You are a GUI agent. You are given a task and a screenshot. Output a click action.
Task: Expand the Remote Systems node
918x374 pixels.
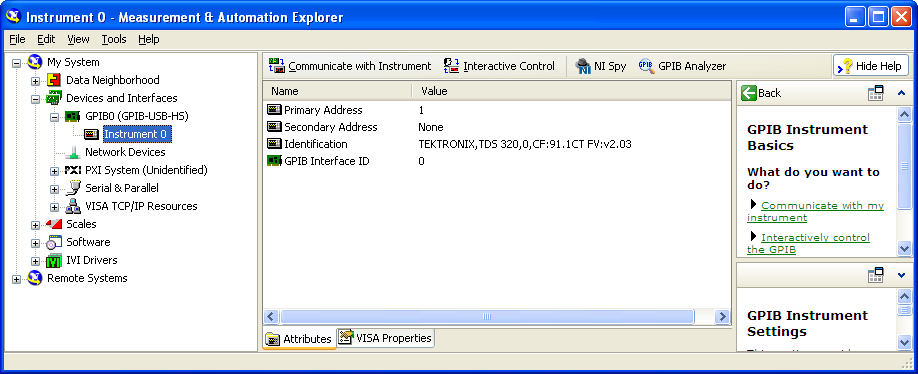point(16,279)
